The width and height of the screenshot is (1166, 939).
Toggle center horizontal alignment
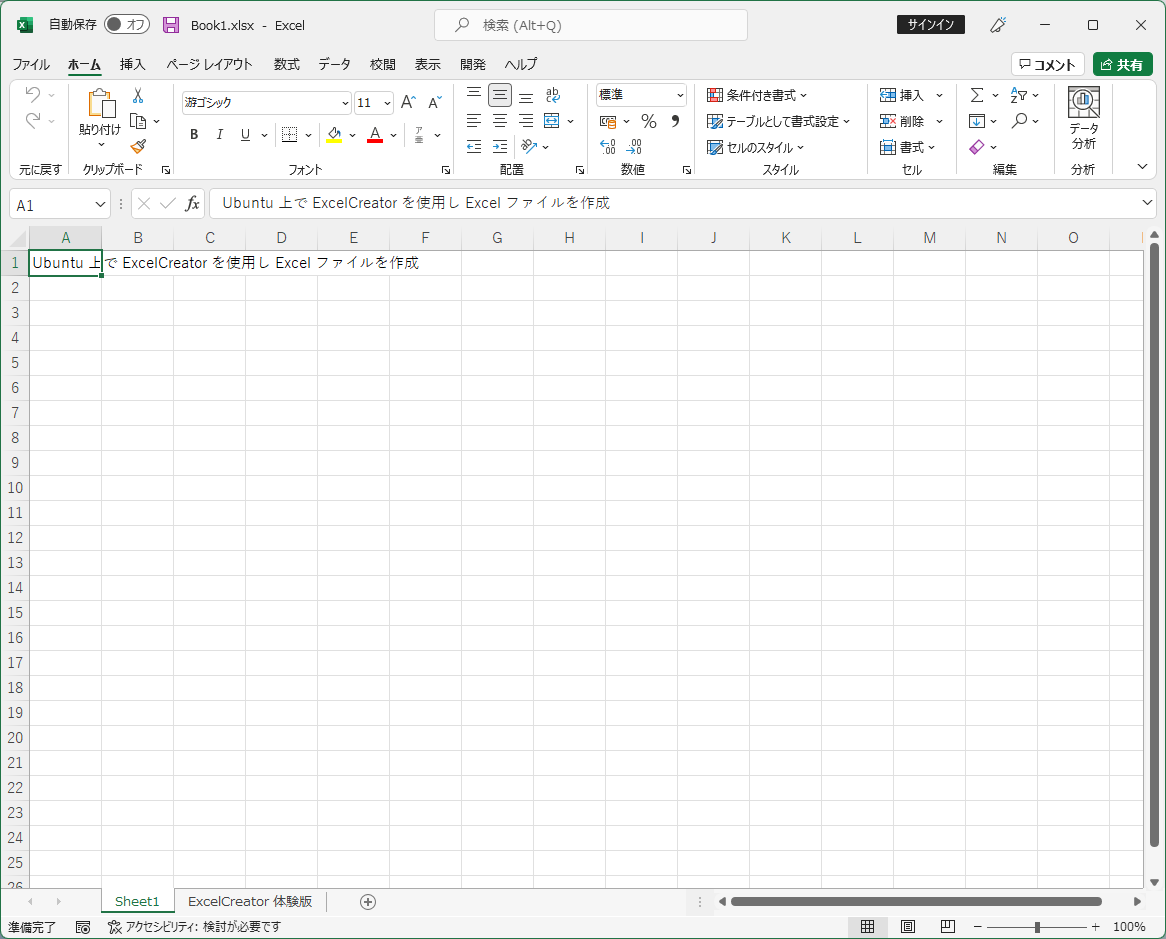[500, 120]
